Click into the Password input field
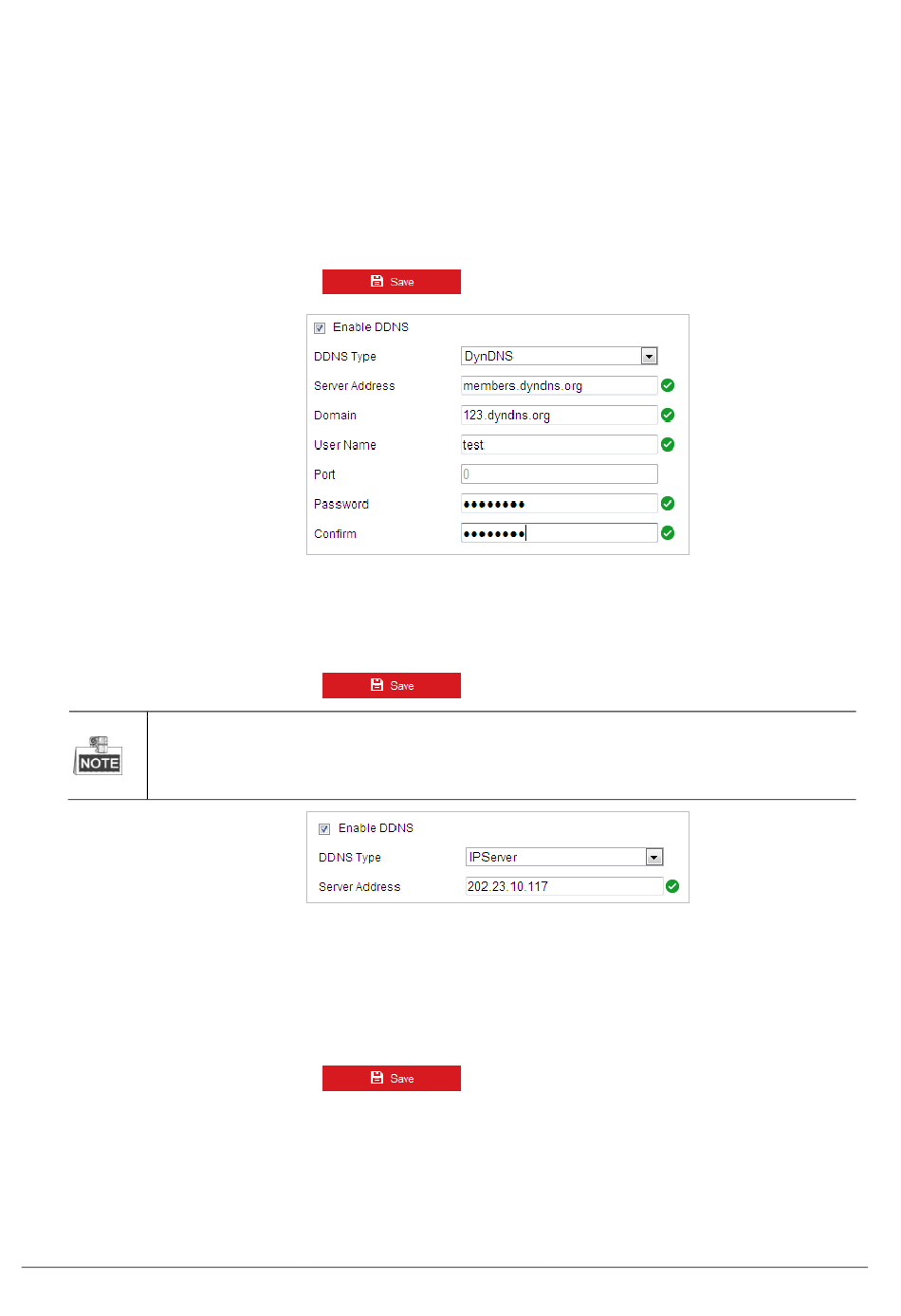The image size is (901, 1316). (x=559, y=504)
